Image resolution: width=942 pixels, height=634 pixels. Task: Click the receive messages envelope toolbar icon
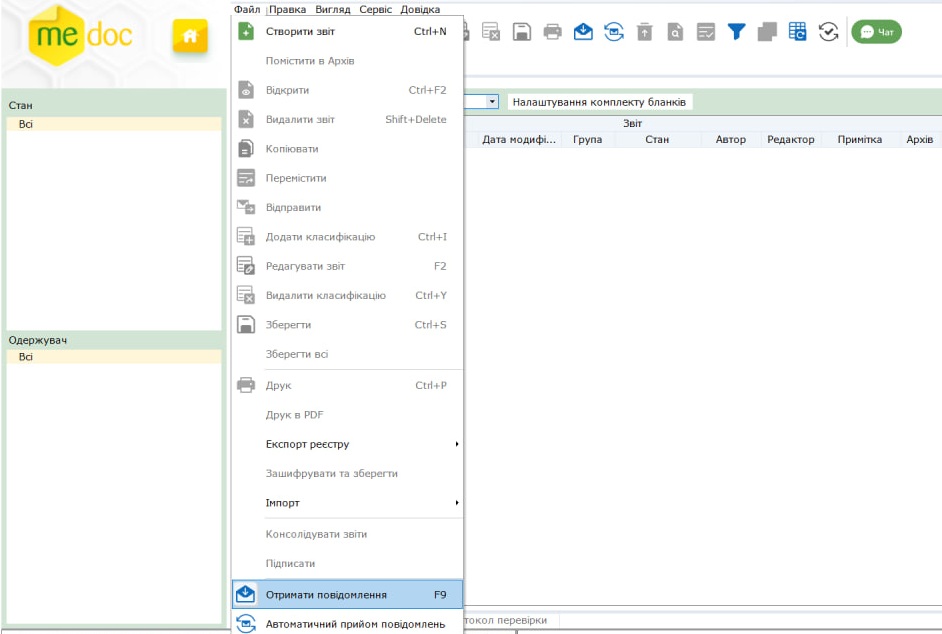coord(583,32)
